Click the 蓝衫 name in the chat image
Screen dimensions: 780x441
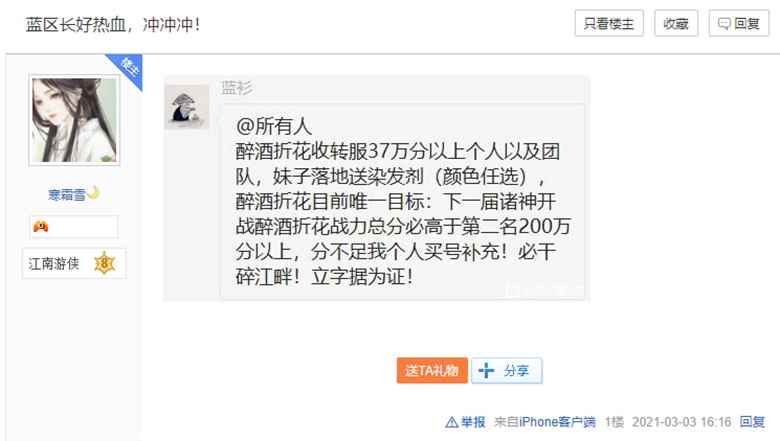coord(237,88)
